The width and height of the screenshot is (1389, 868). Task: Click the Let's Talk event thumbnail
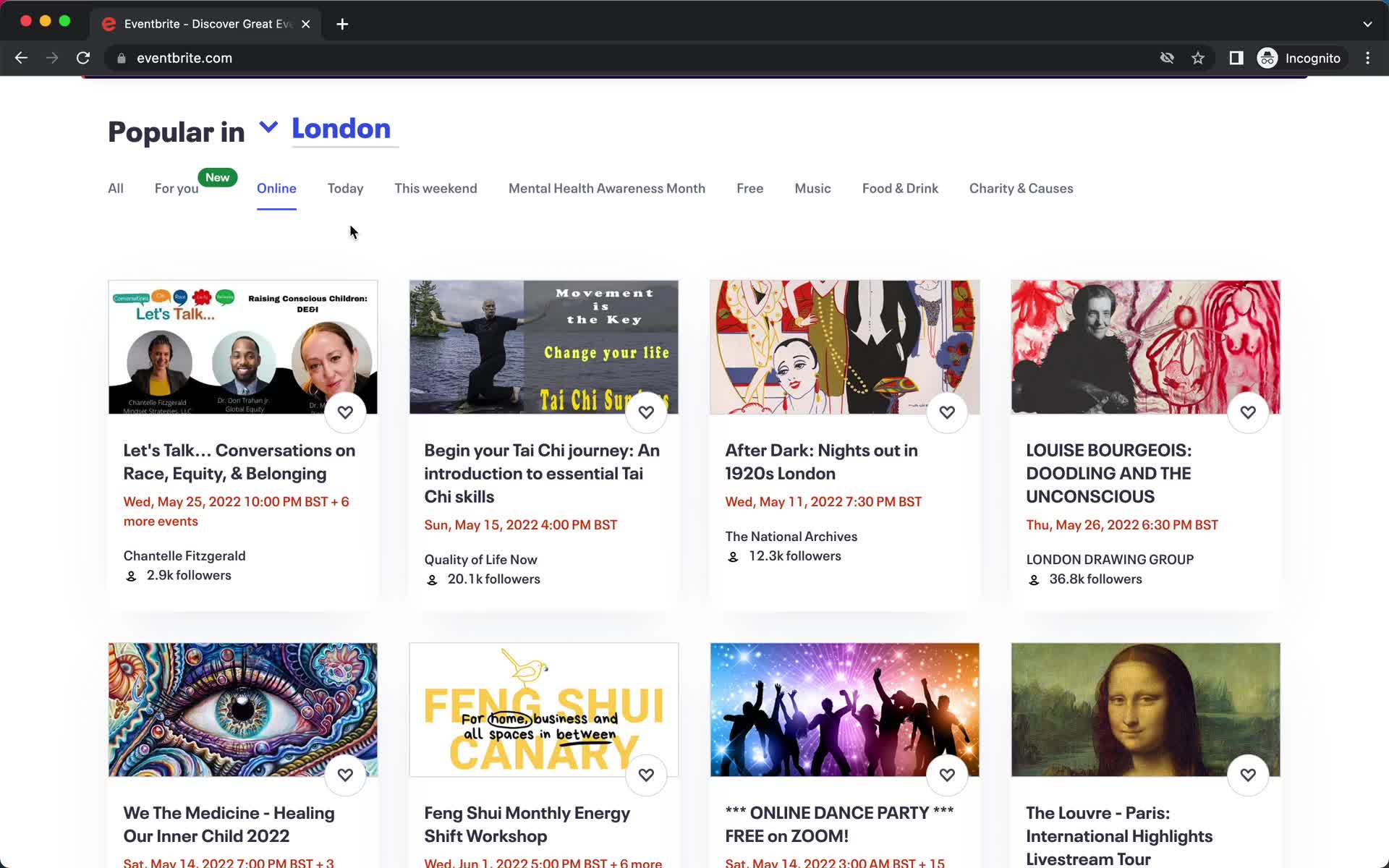243,347
